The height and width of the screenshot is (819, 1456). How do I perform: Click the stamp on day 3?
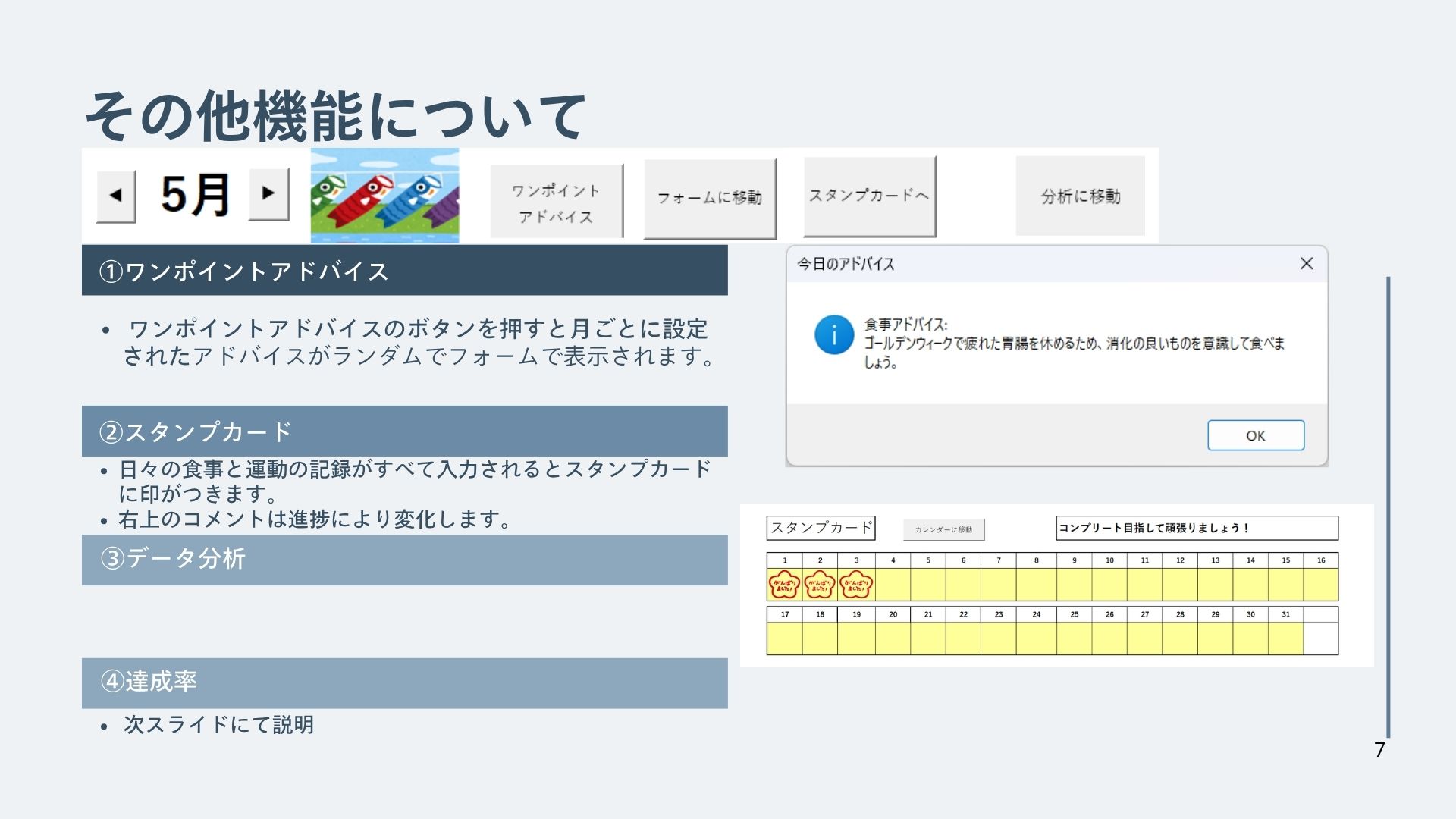coord(856,585)
